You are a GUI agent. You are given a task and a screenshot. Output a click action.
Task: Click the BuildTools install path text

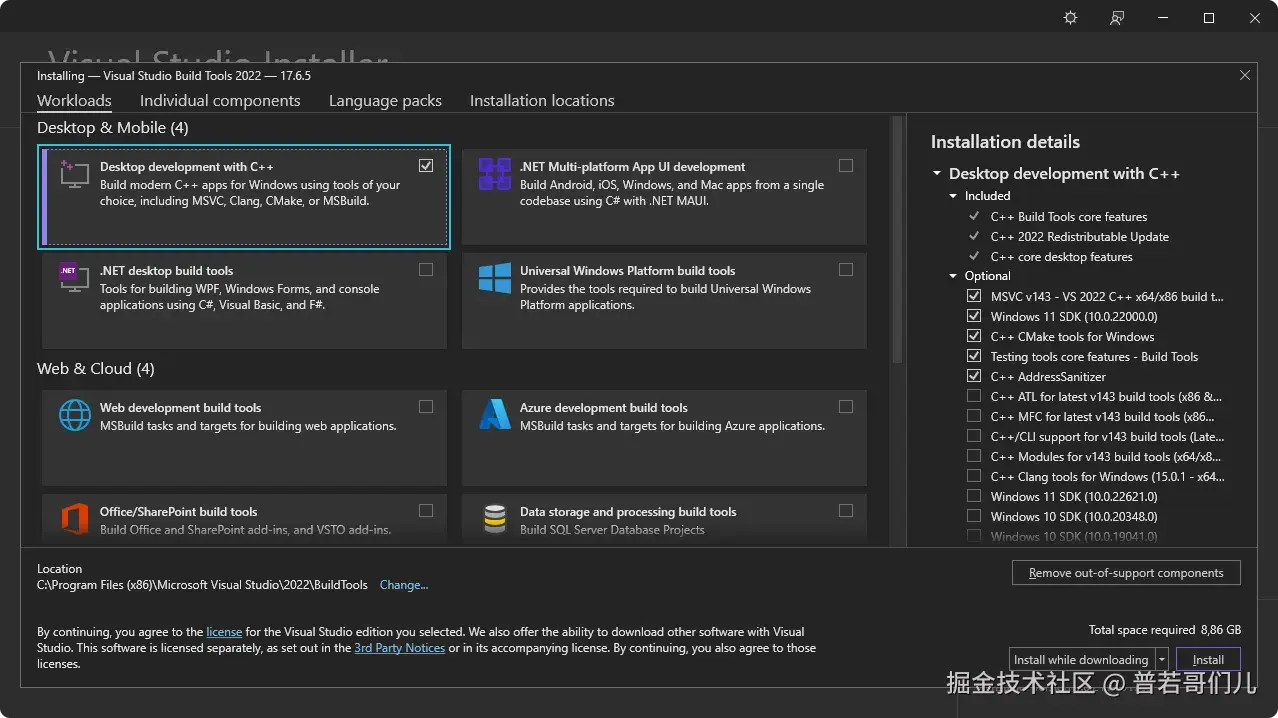click(202, 585)
